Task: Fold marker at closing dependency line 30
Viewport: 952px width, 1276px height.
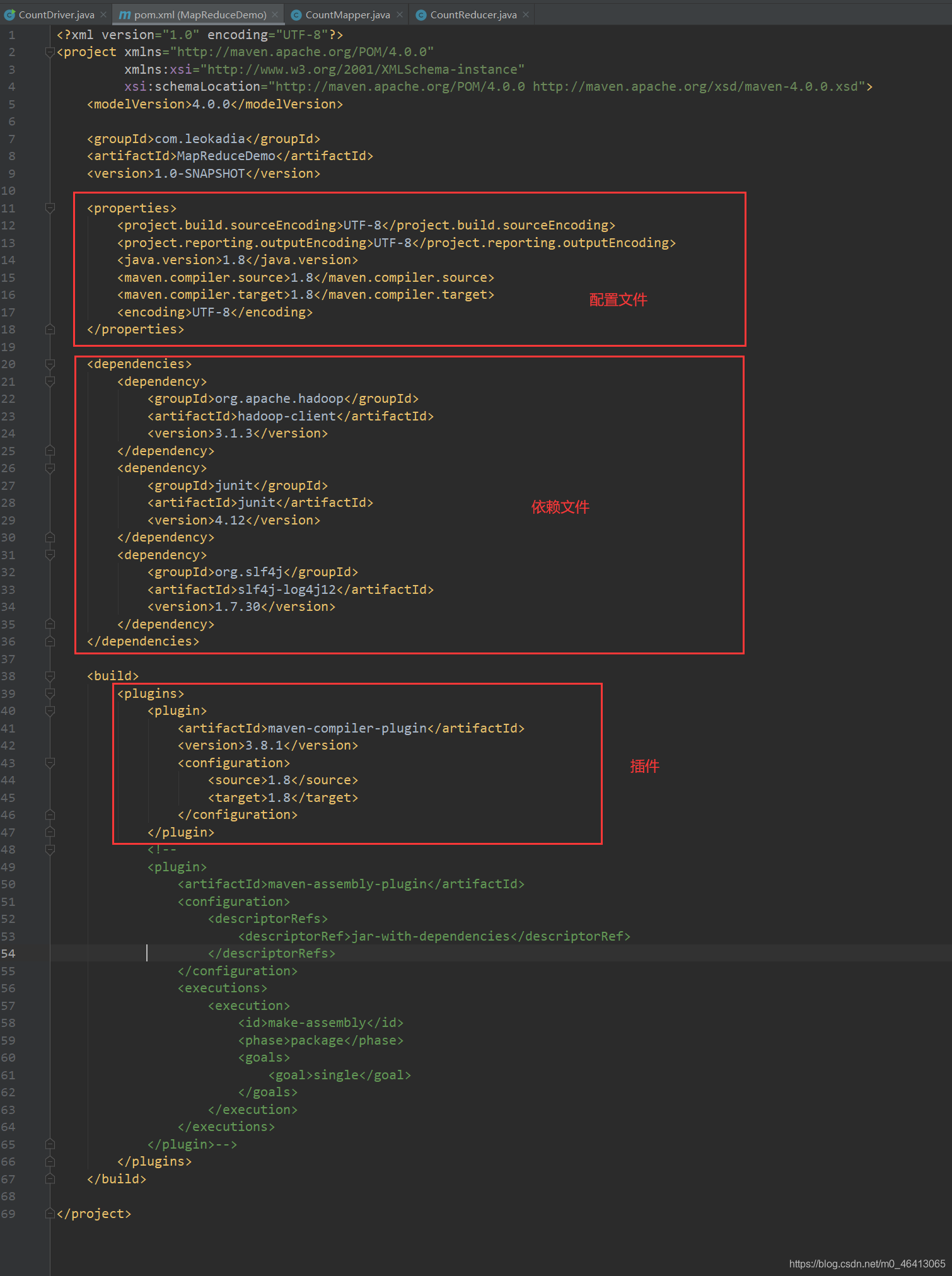Action: click(50, 537)
